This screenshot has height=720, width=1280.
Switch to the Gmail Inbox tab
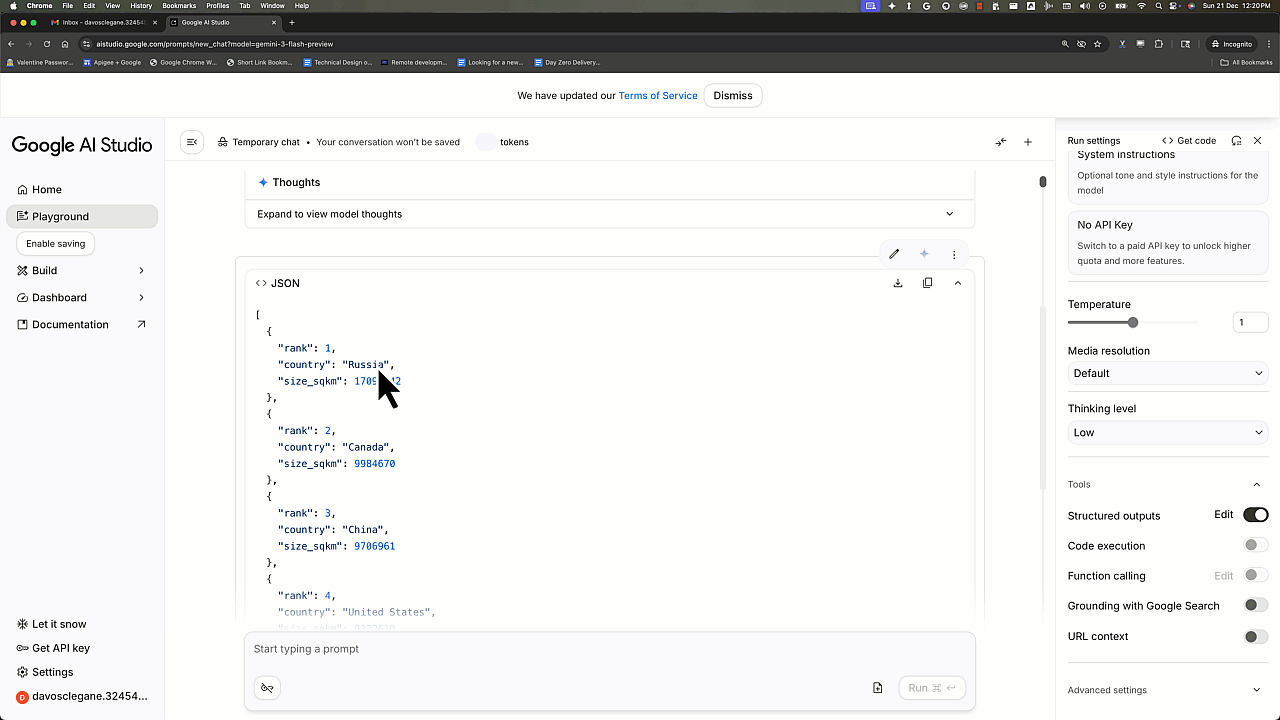pos(104,22)
